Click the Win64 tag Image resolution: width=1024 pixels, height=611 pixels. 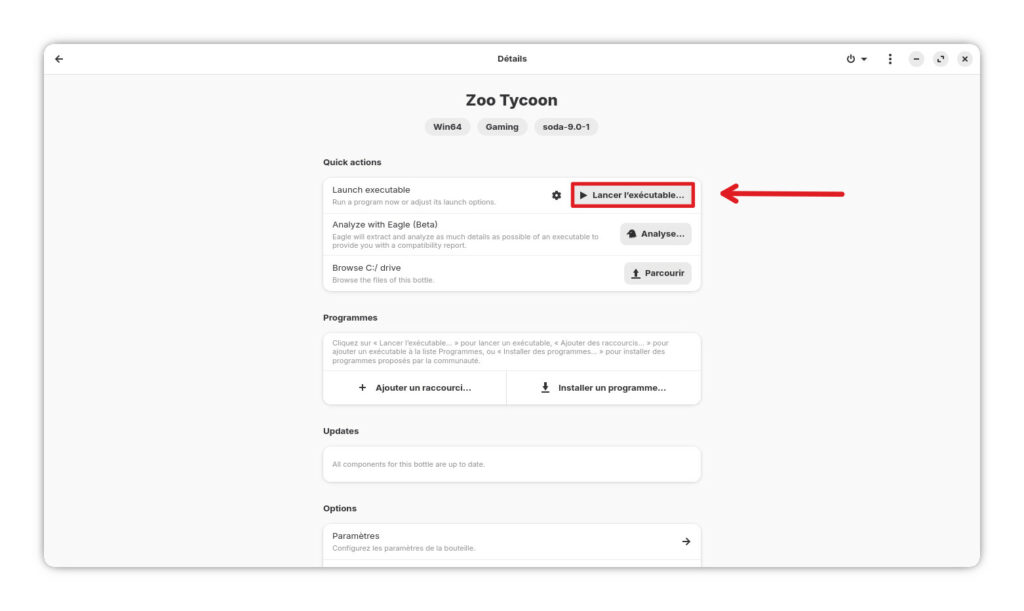click(447, 127)
